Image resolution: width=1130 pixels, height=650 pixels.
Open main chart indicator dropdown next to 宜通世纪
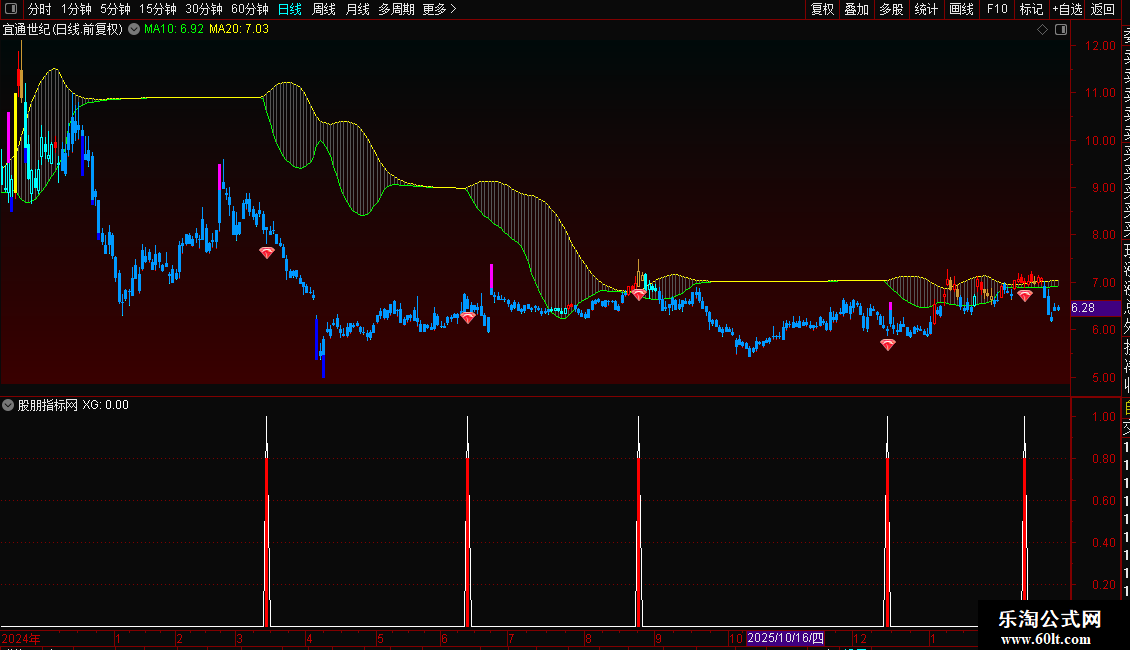coord(134,29)
